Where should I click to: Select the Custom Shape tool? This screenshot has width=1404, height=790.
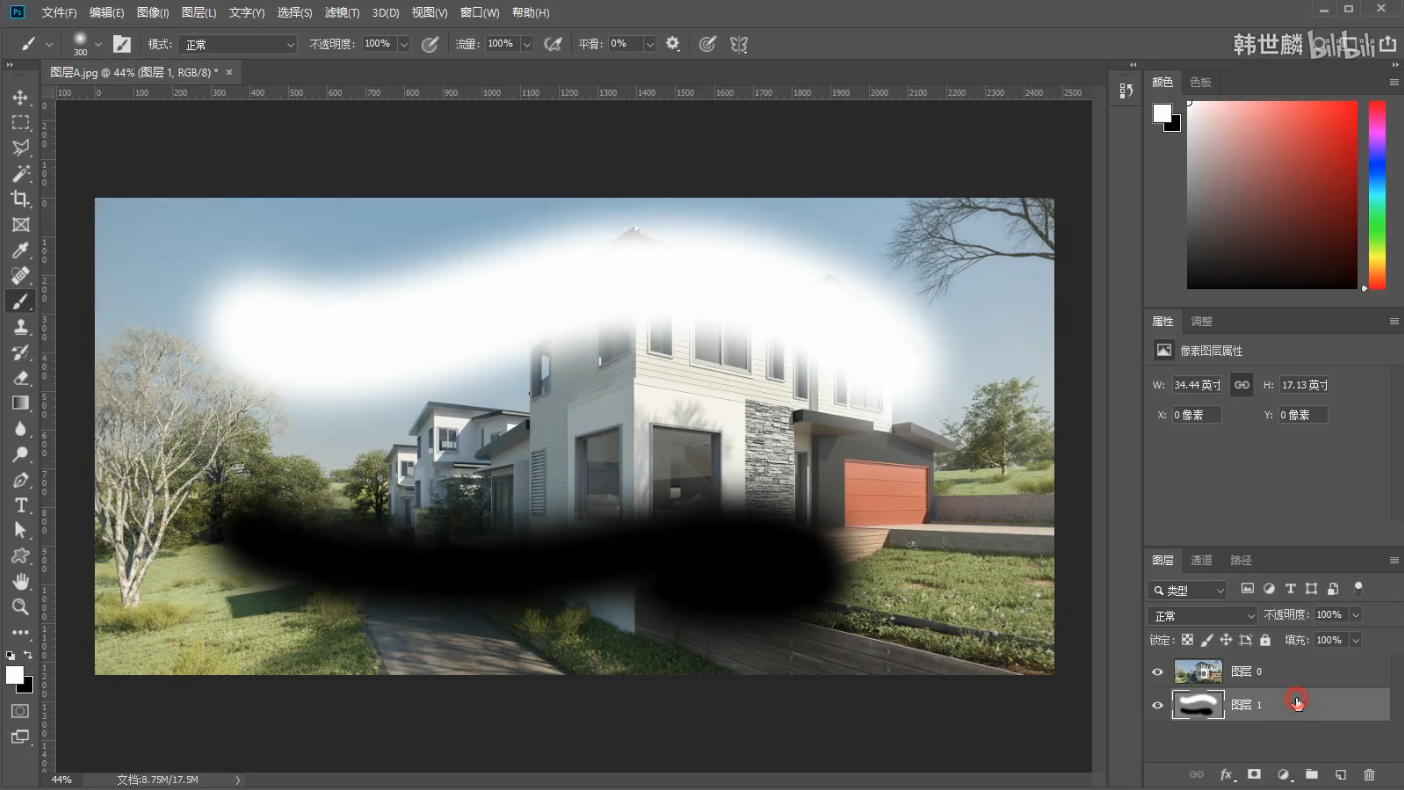[20, 556]
